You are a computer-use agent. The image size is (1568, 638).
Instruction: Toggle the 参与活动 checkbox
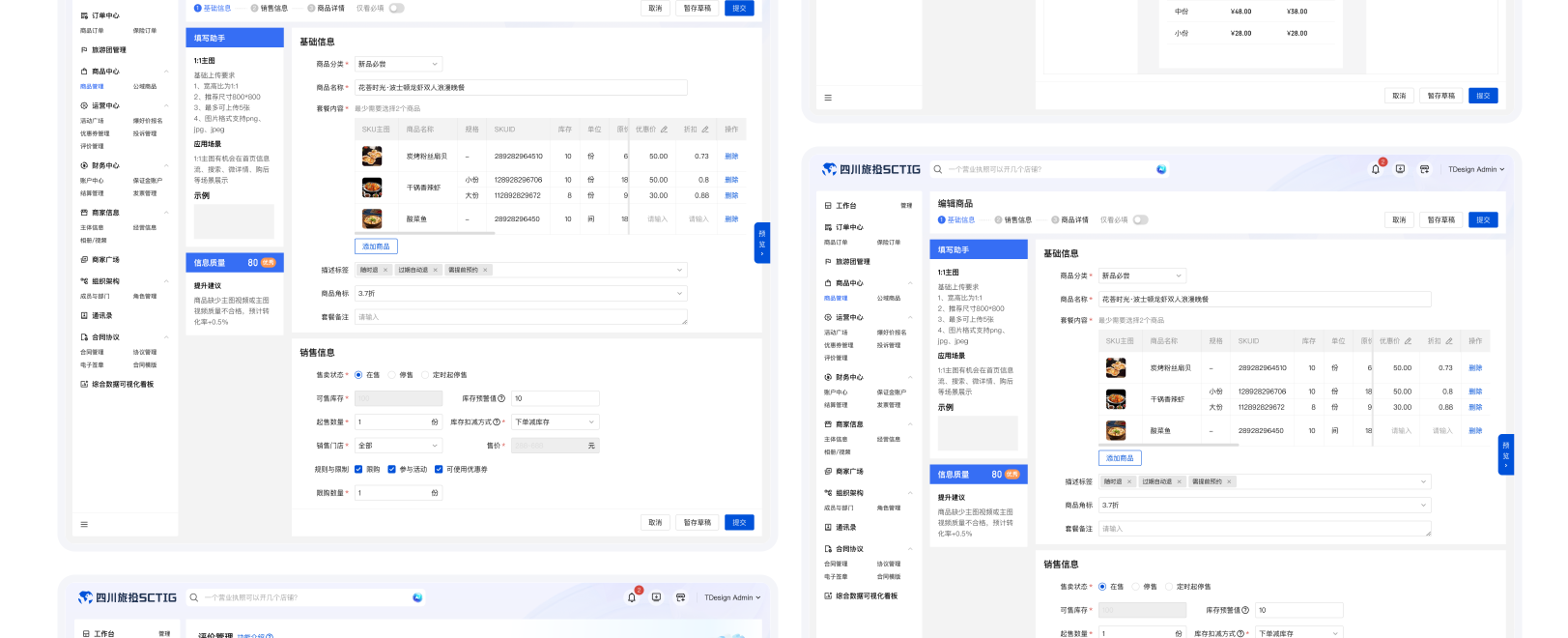[391, 470]
